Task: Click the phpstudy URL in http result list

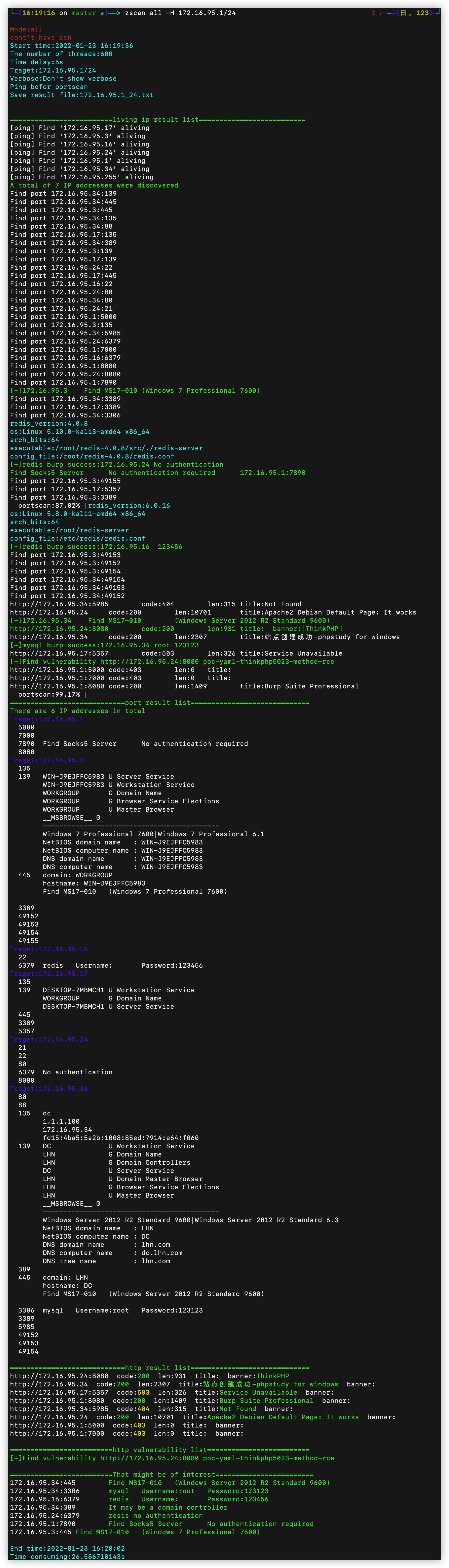Action: pyautogui.click(x=49, y=1384)
